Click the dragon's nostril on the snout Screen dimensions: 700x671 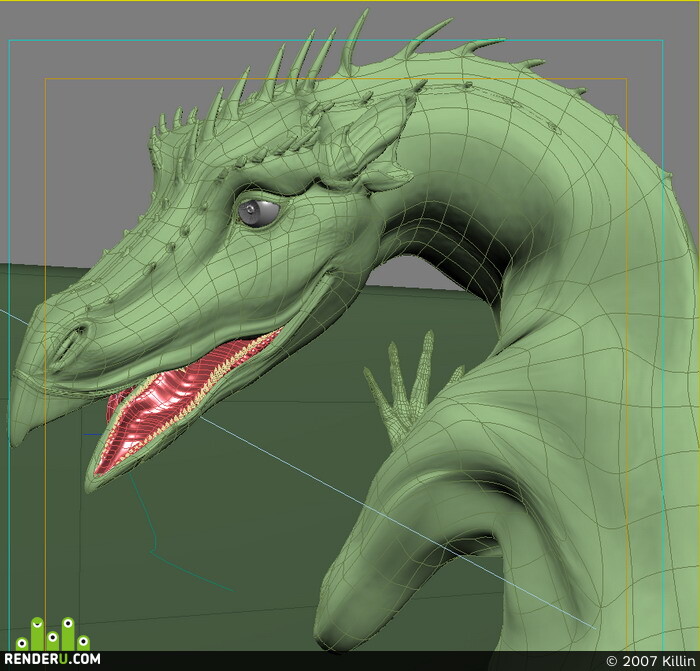pyautogui.click(x=71, y=342)
